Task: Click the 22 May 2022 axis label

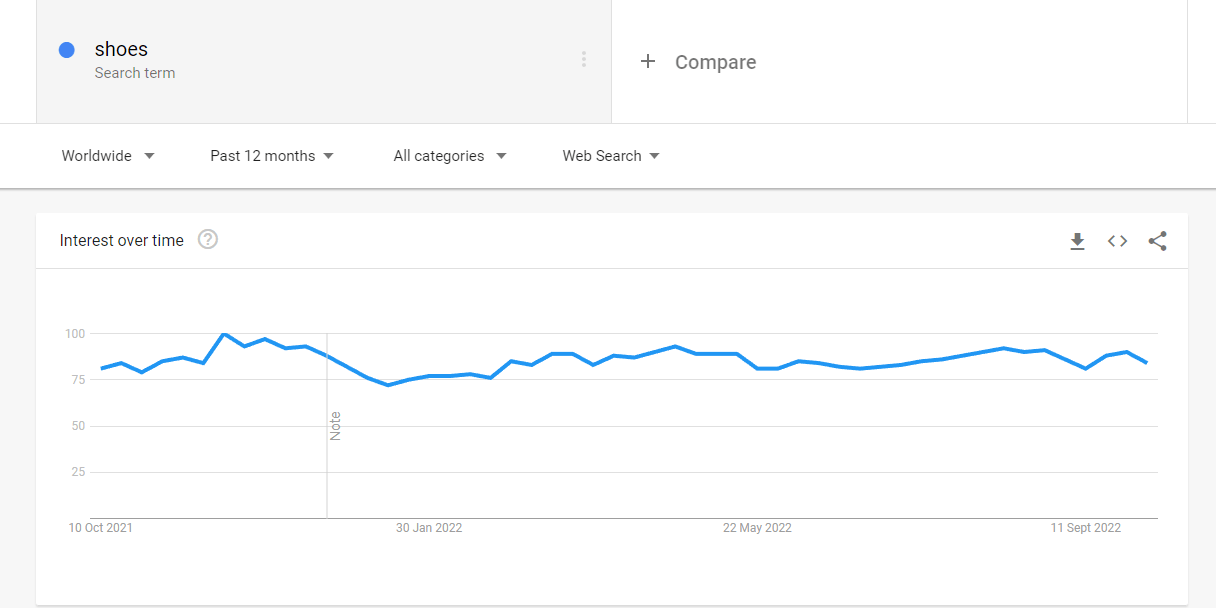Action: click(x=757, y=528)
